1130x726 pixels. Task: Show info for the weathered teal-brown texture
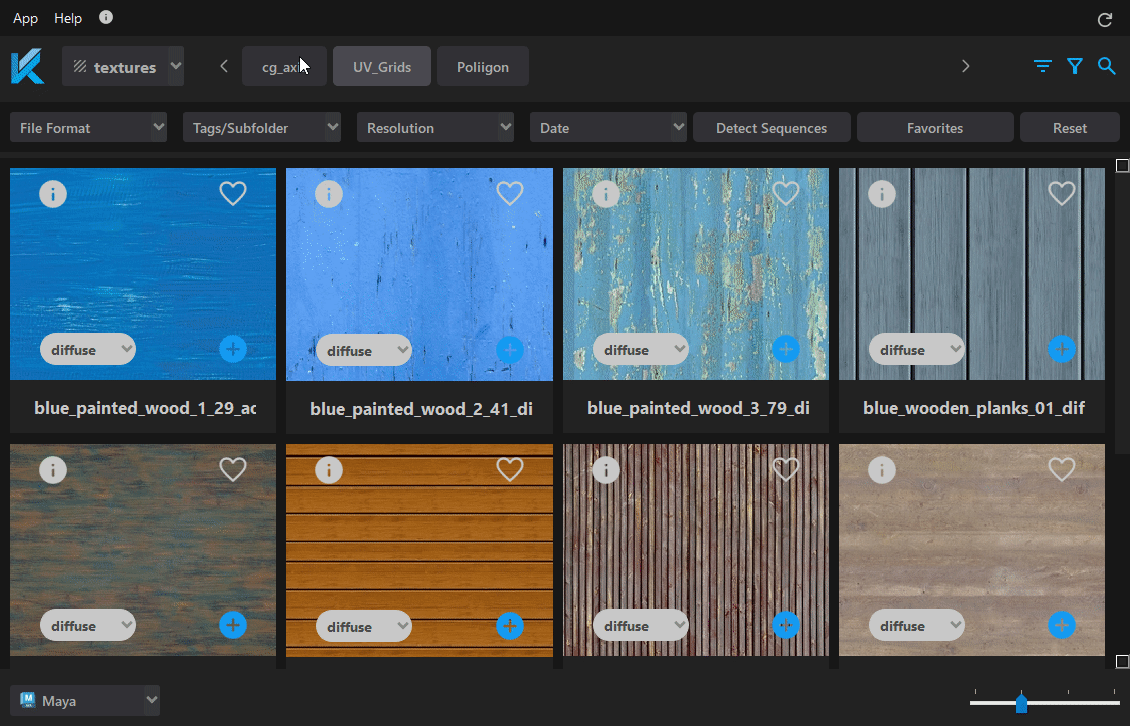(x=53, y=470)
